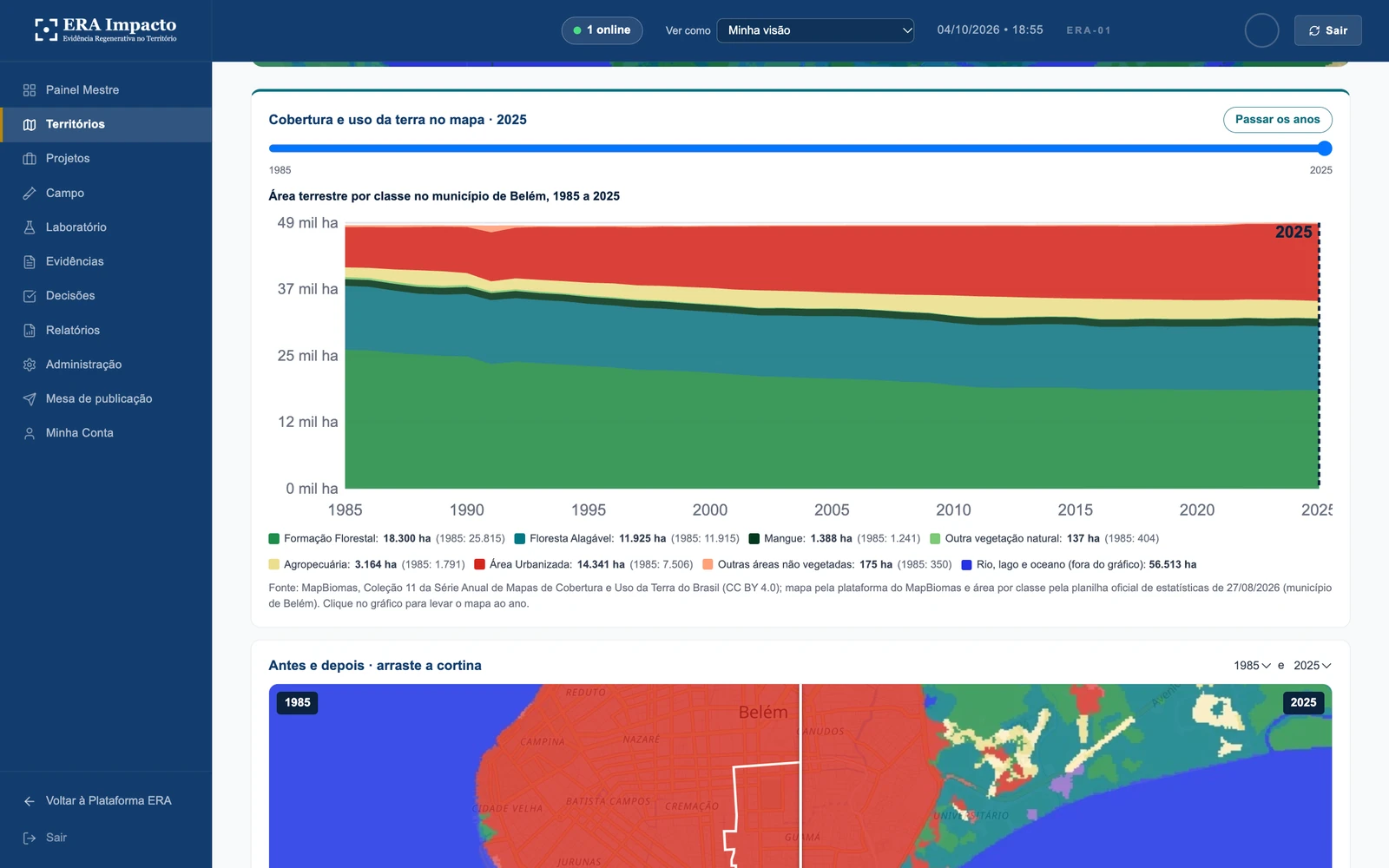
Task: Click the ERA-01 label in header
Action: click(1089, 30)
